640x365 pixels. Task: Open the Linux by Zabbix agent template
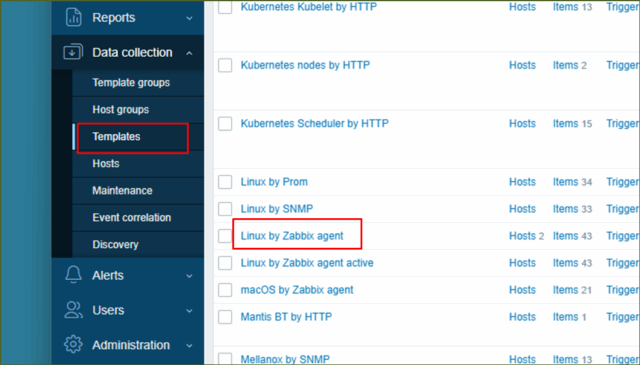pos(292,236)
